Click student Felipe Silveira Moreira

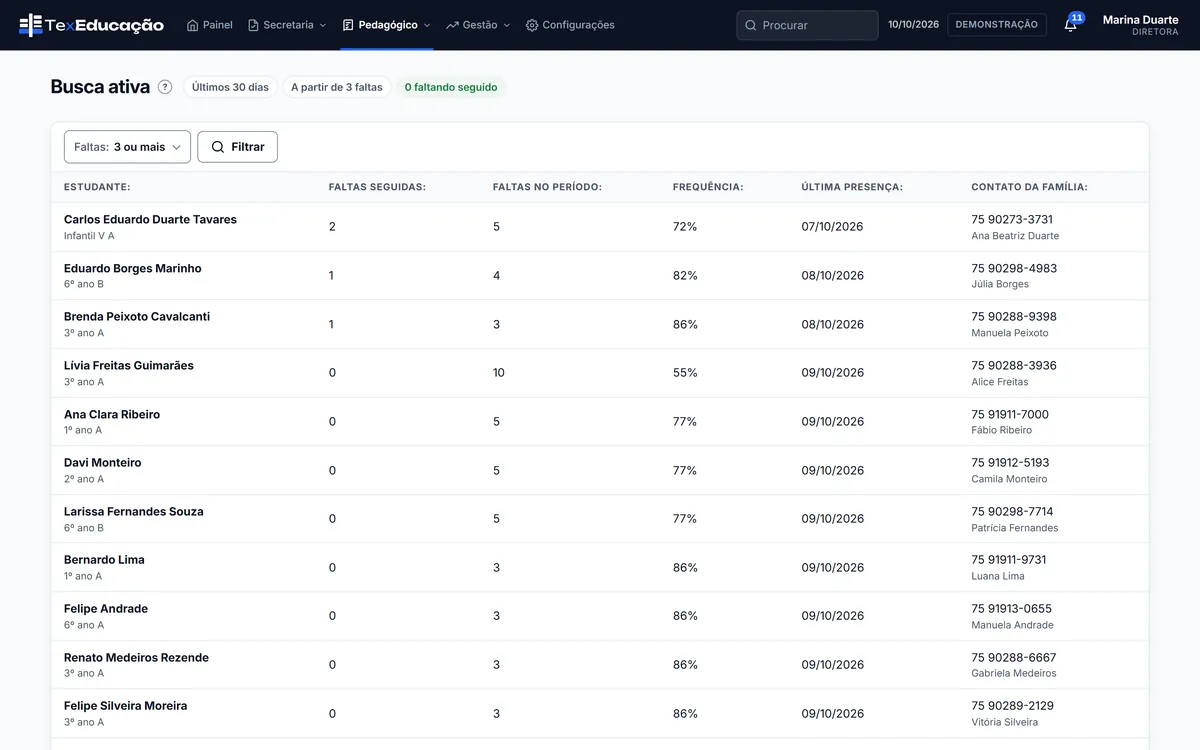[x=126, y=706]
